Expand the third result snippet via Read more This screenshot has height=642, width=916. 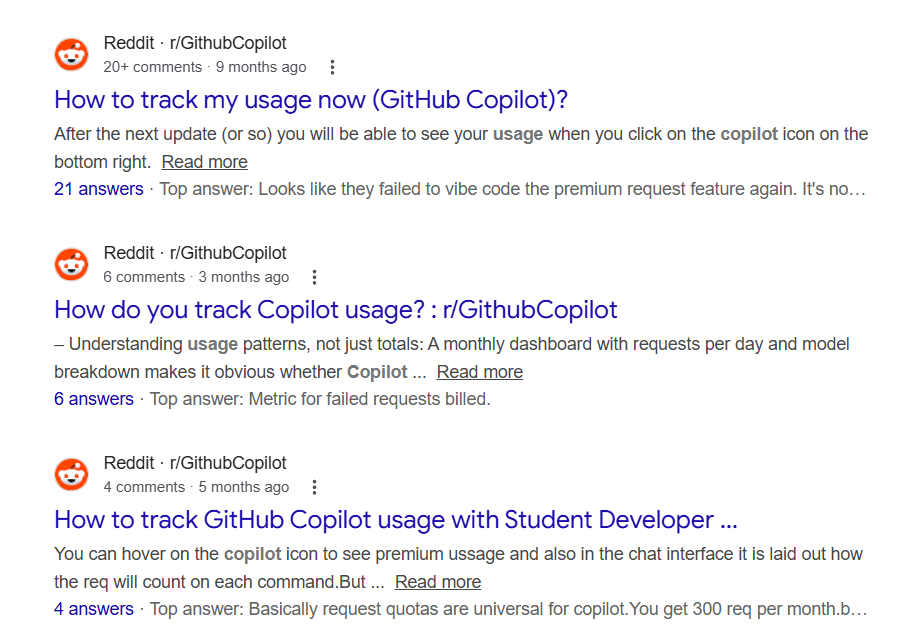click(x=437, y=581)
